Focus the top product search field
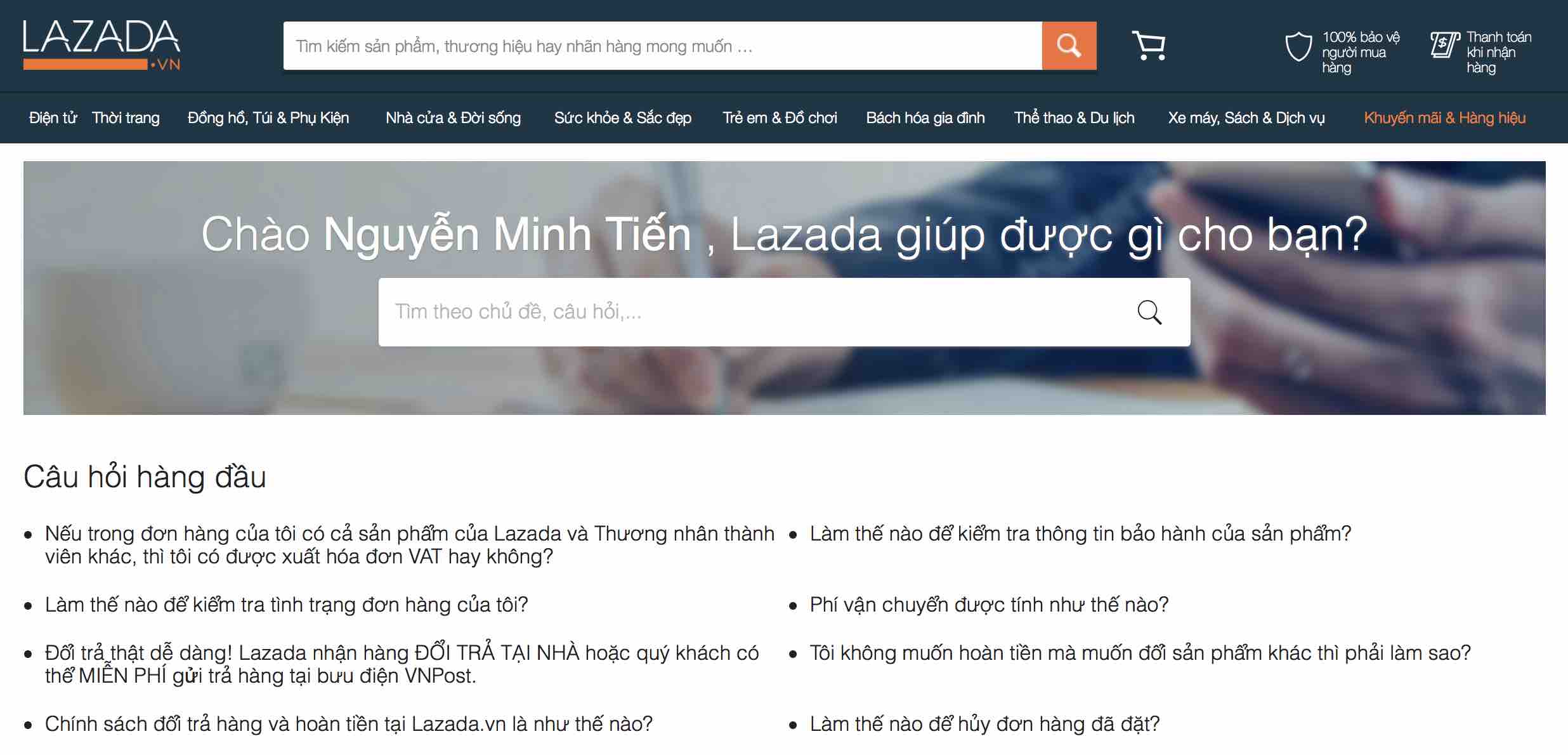Screen dimensions: 1568x755 point(662,46)
